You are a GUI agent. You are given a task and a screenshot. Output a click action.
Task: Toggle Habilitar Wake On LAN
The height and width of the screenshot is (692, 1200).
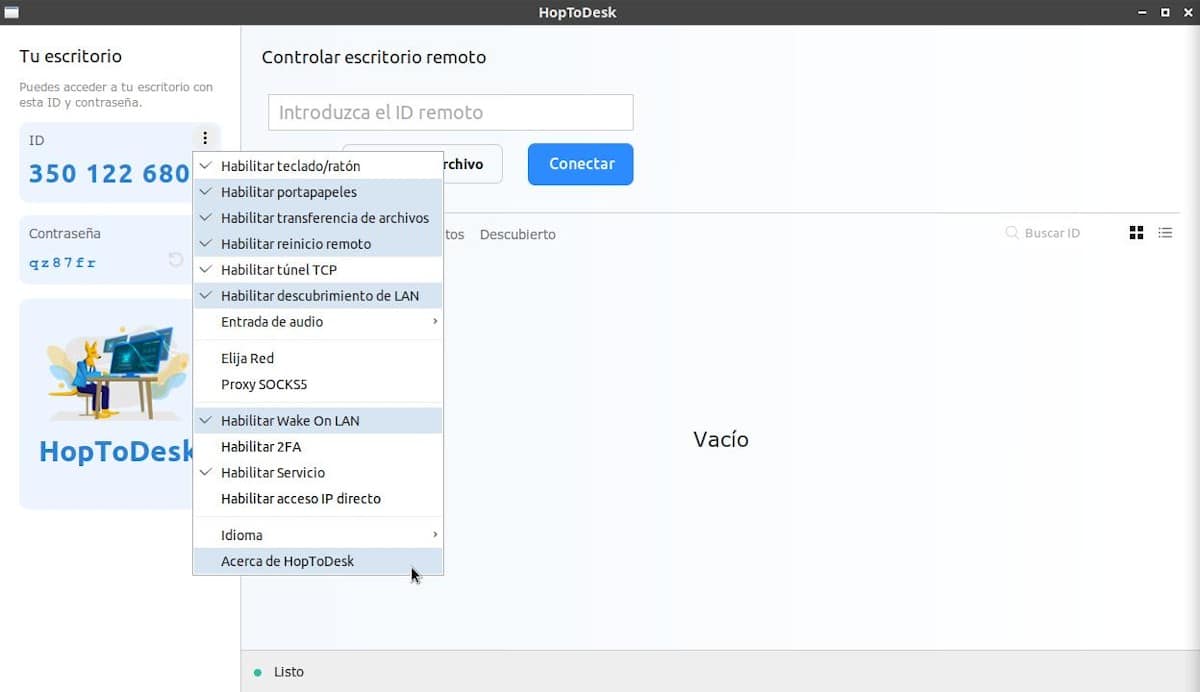[x=318, y=421]
